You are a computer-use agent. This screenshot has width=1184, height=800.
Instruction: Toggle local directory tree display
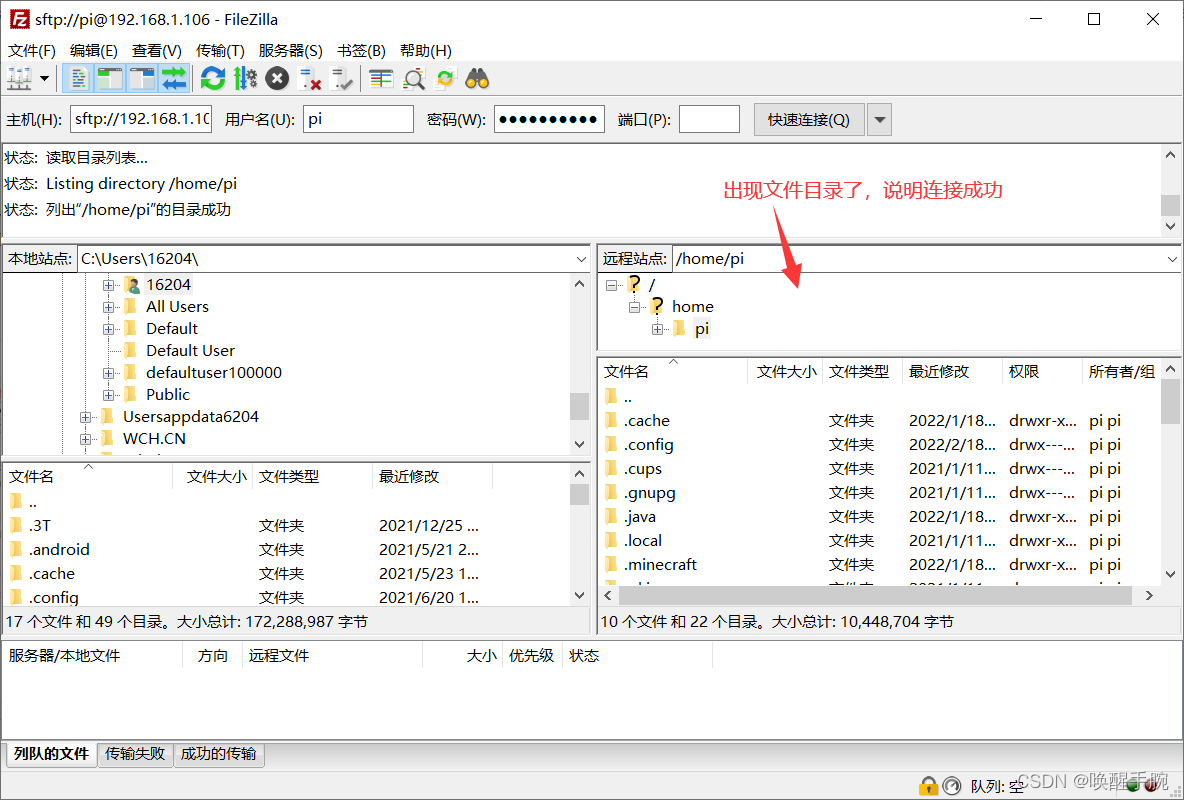pyautogui.click(x=110, y=79)
